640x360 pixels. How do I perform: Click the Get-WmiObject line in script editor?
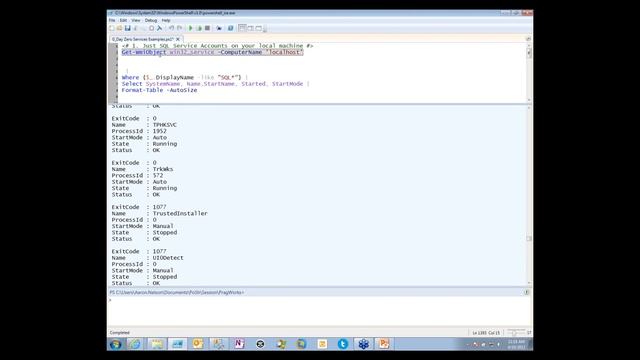[x=212, y=52]
